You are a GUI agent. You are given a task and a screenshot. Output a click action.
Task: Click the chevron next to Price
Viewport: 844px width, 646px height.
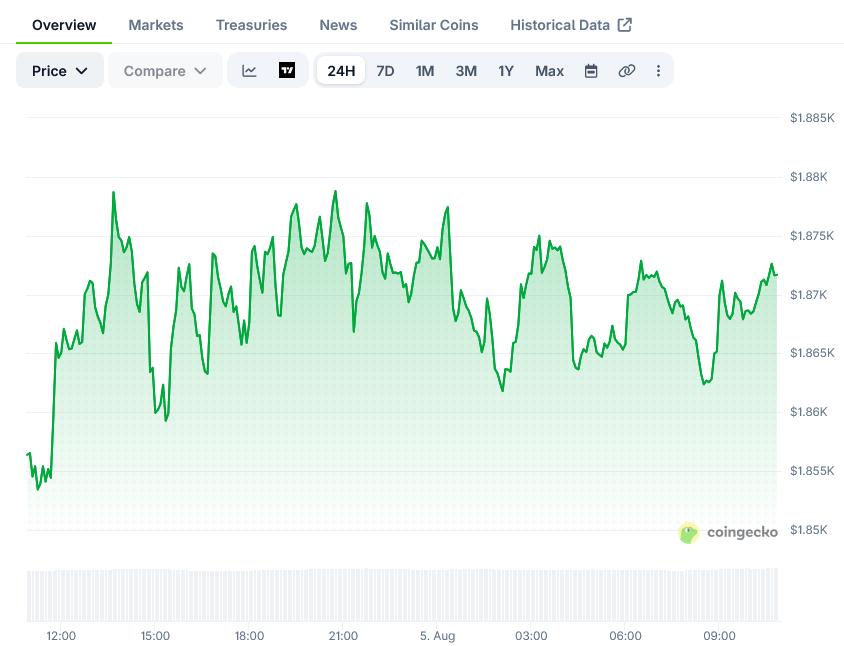pos(82,71)
